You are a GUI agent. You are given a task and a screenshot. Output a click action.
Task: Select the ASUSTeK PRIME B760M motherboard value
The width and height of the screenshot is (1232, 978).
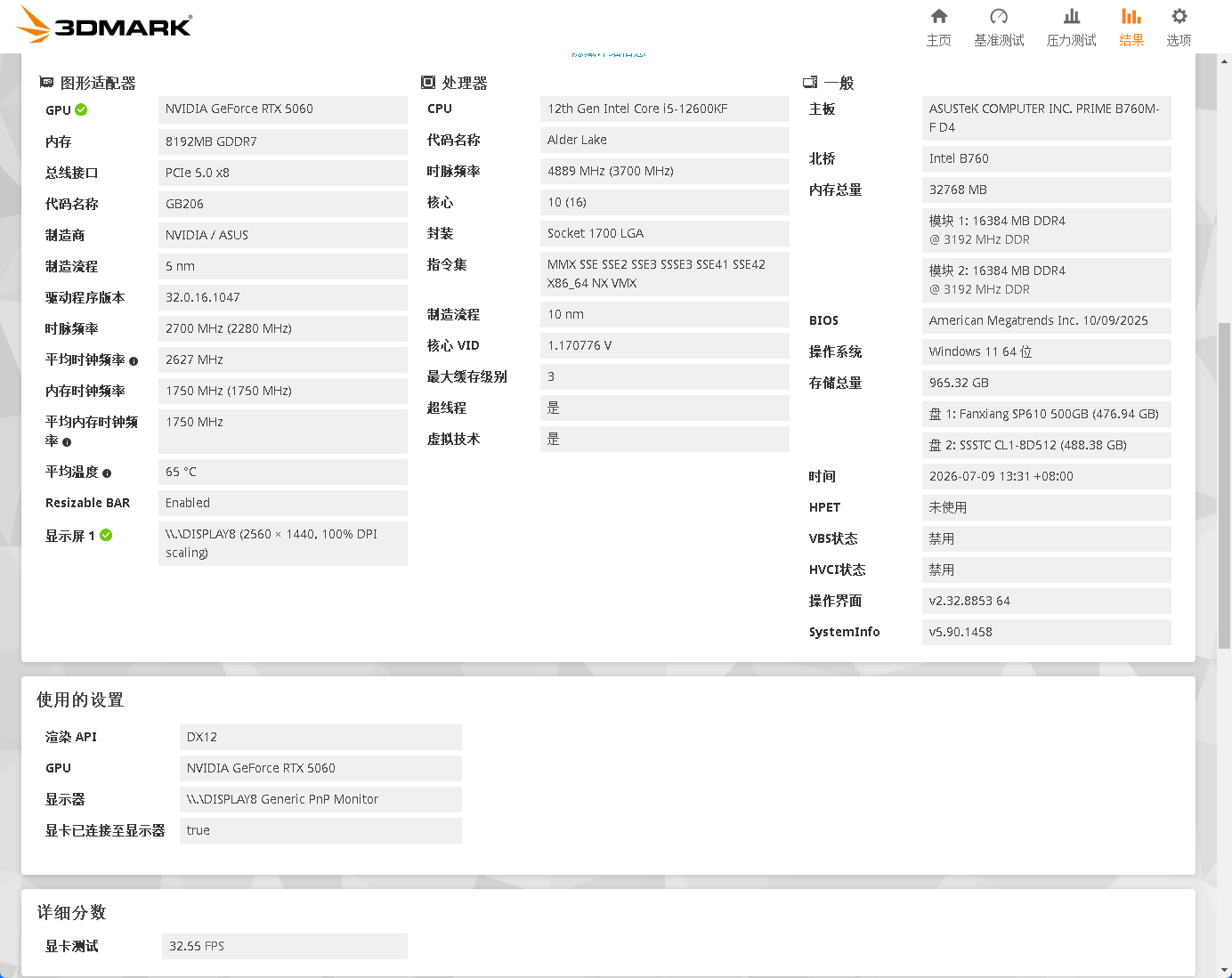coord(1047,118)
